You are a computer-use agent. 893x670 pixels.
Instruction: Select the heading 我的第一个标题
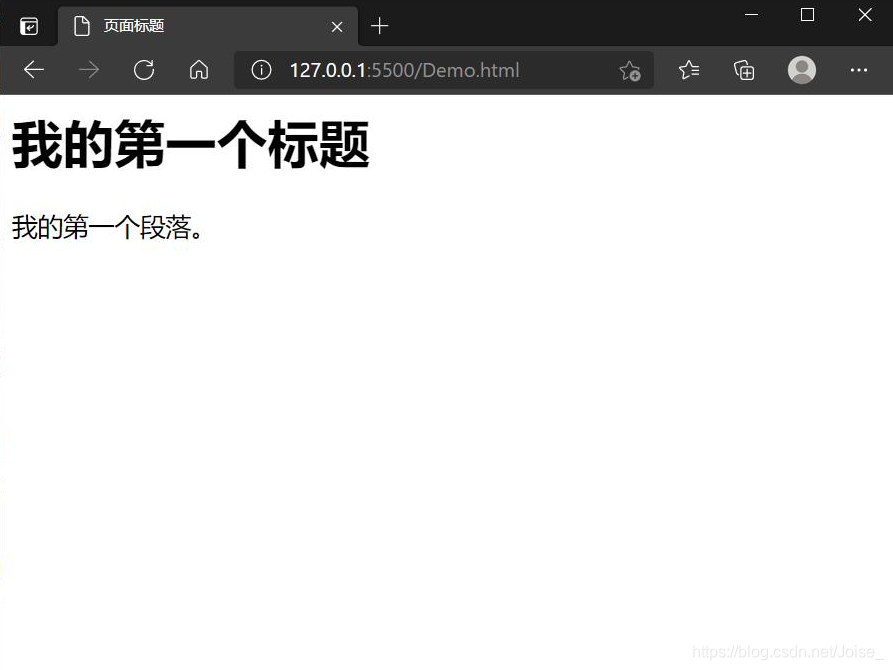(190, 145)
